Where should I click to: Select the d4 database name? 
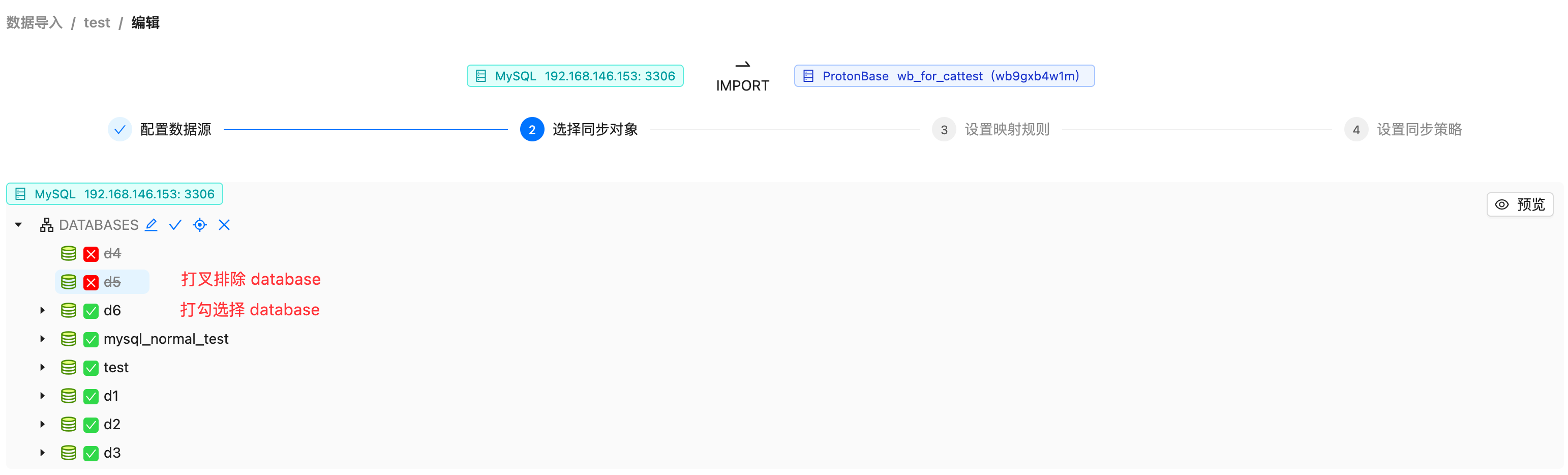[112, 253]
